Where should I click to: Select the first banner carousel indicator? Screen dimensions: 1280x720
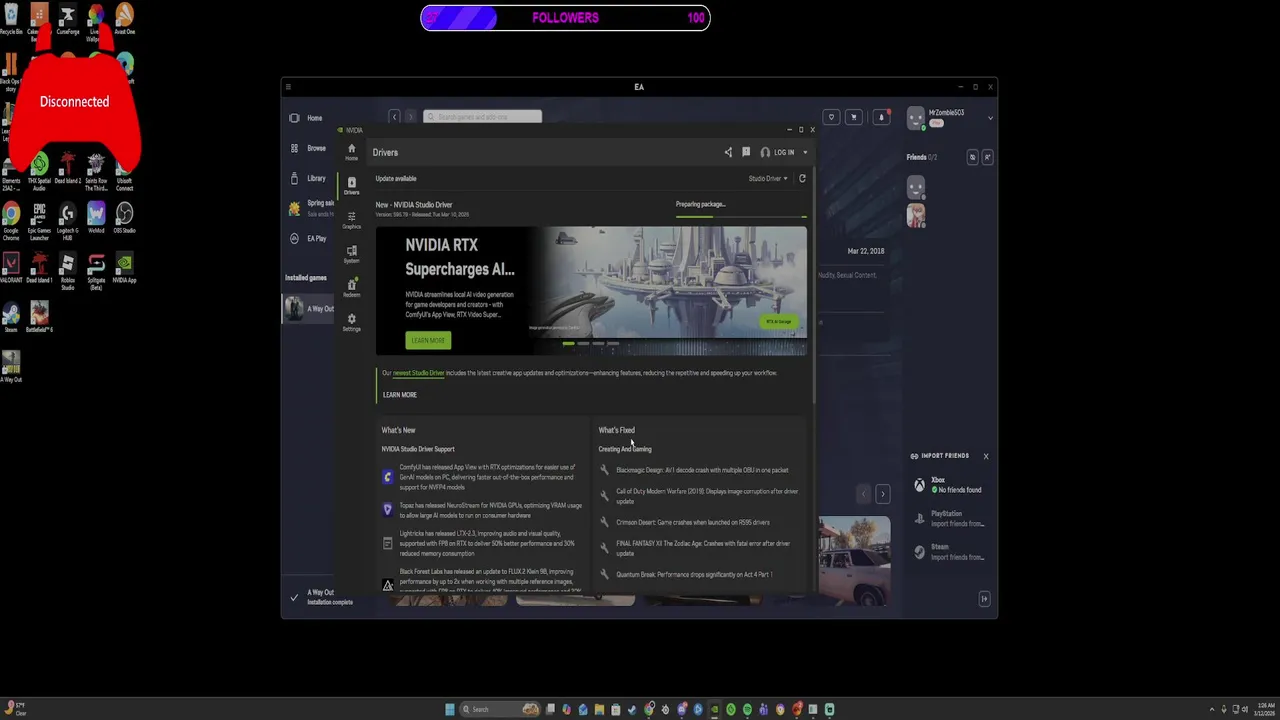[568, 343]
